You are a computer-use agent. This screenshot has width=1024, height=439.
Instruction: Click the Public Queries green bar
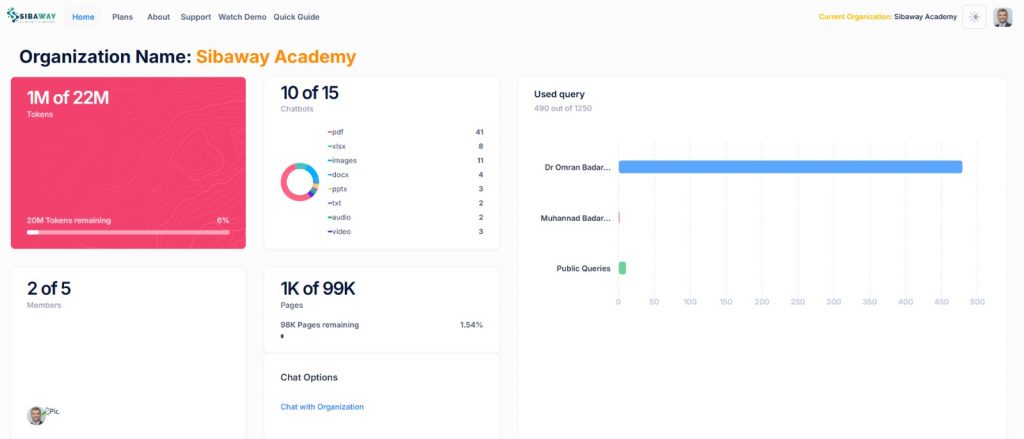(x=622, y=268)
